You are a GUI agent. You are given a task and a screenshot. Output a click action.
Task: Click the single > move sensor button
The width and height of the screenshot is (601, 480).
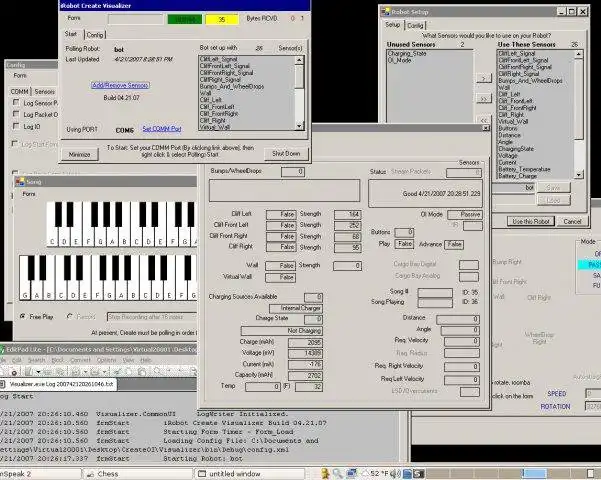tap(484, 78)
